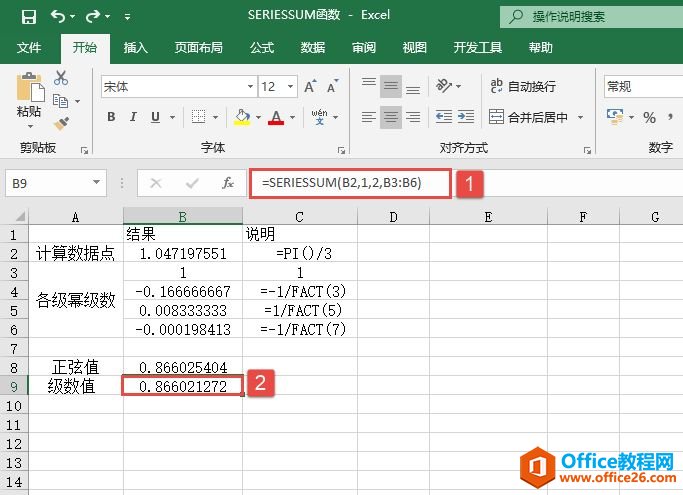Screen dimensions: 683x495
Task: Expand the Copy options arrow
Action: pyautogui.click(x=78, y=102)
